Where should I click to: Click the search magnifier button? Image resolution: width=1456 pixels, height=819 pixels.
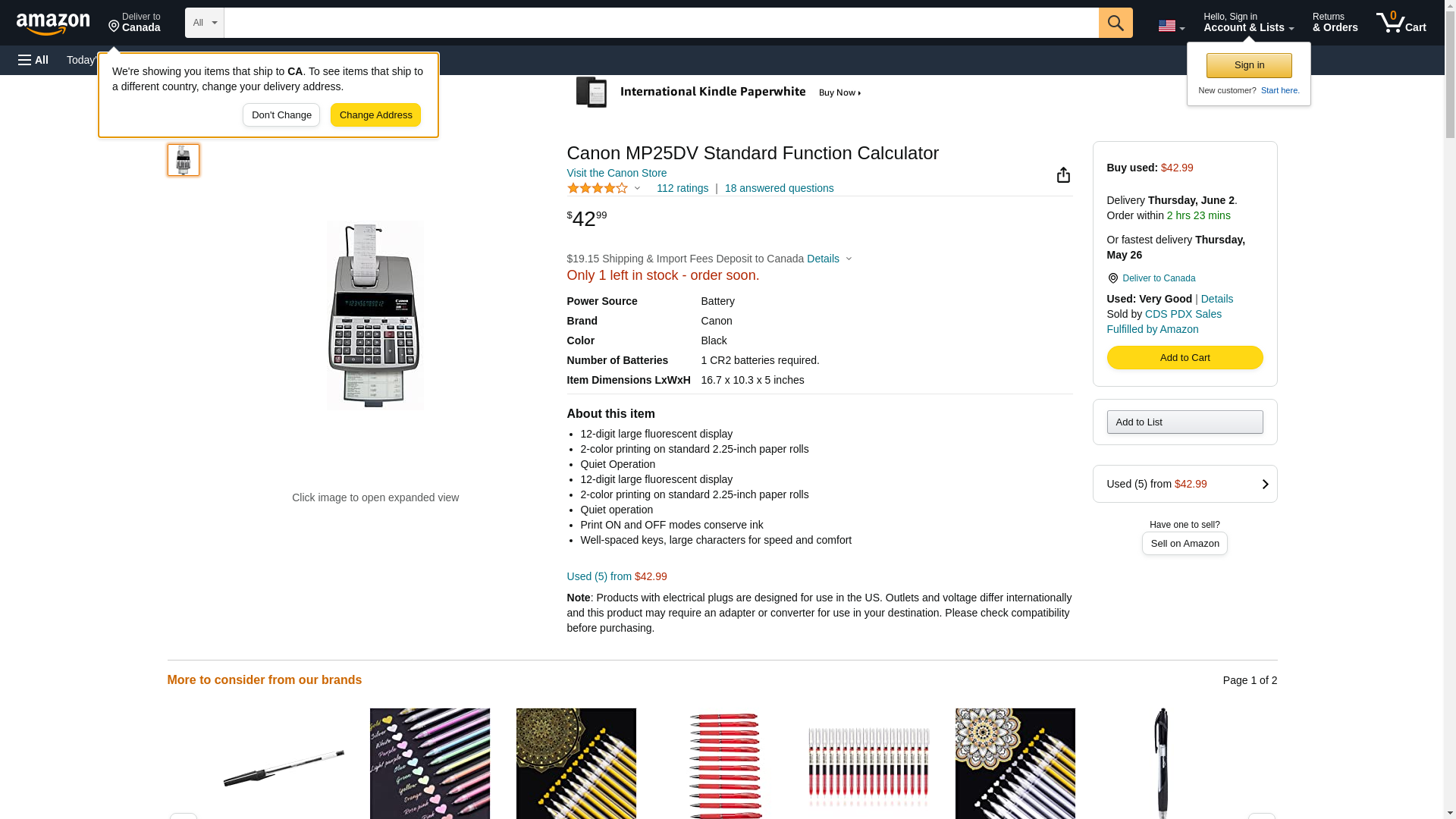pos(1115,23)
